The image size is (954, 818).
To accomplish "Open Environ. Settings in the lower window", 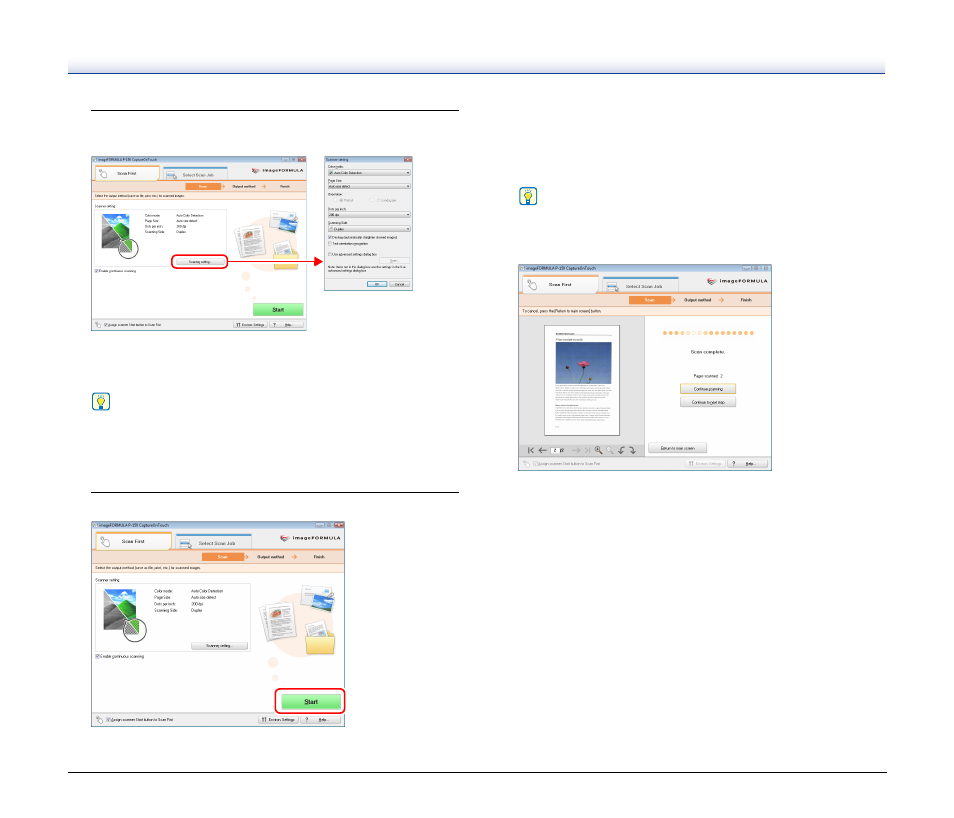I will click(278, 719).
